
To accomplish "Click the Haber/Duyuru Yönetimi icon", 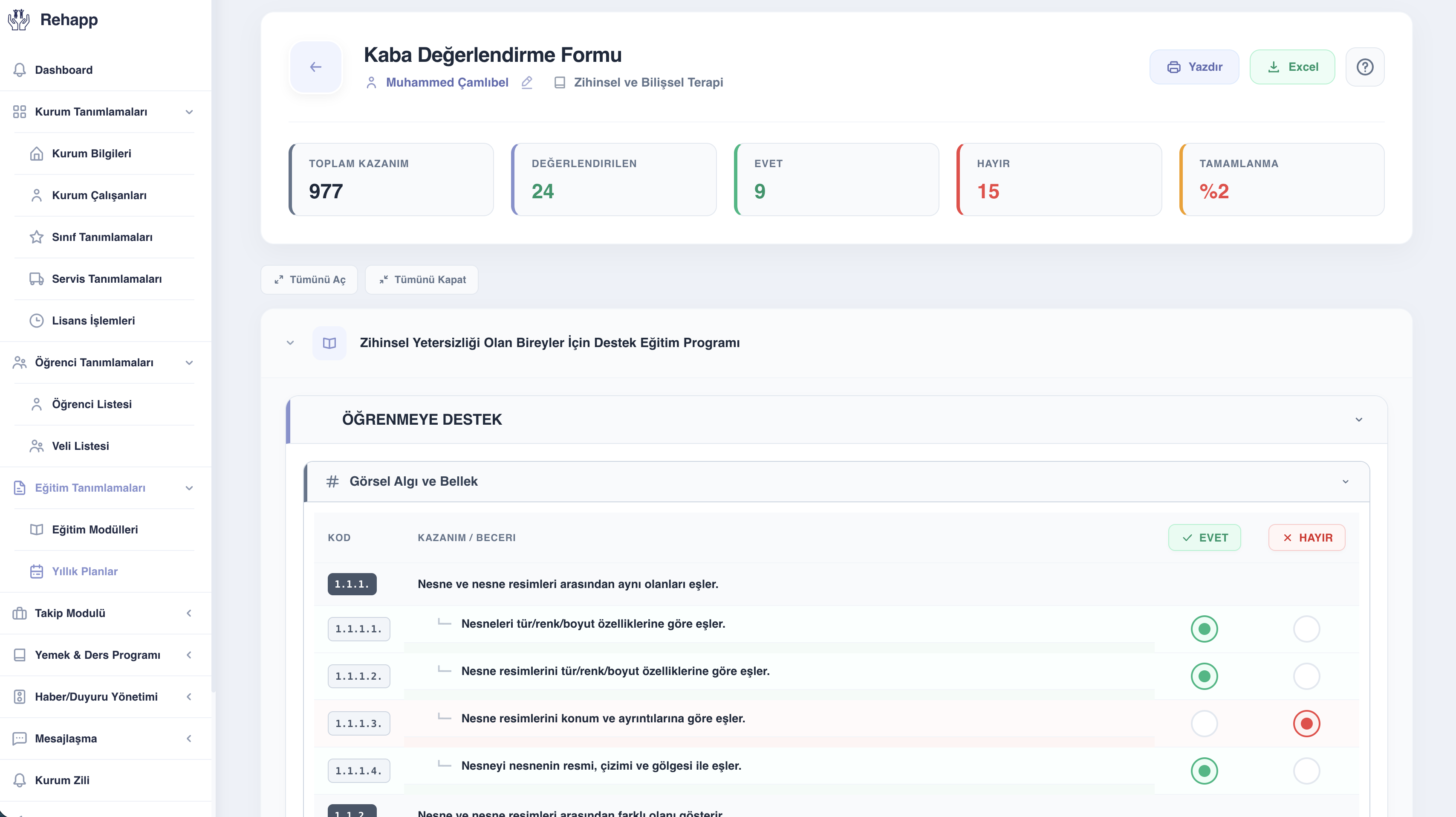I will point(20,697).
